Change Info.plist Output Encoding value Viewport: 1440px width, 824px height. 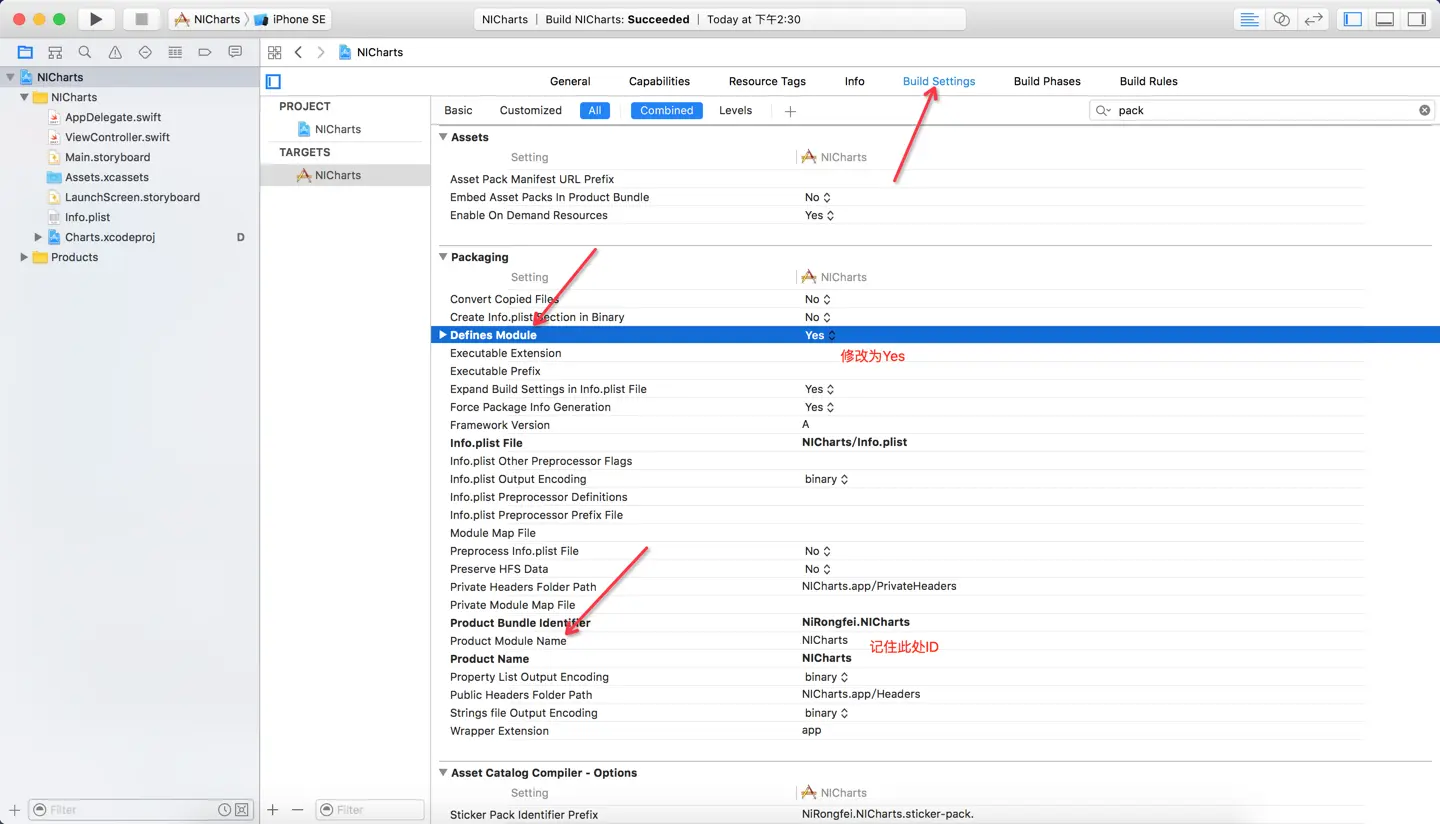tap(827, 479)
